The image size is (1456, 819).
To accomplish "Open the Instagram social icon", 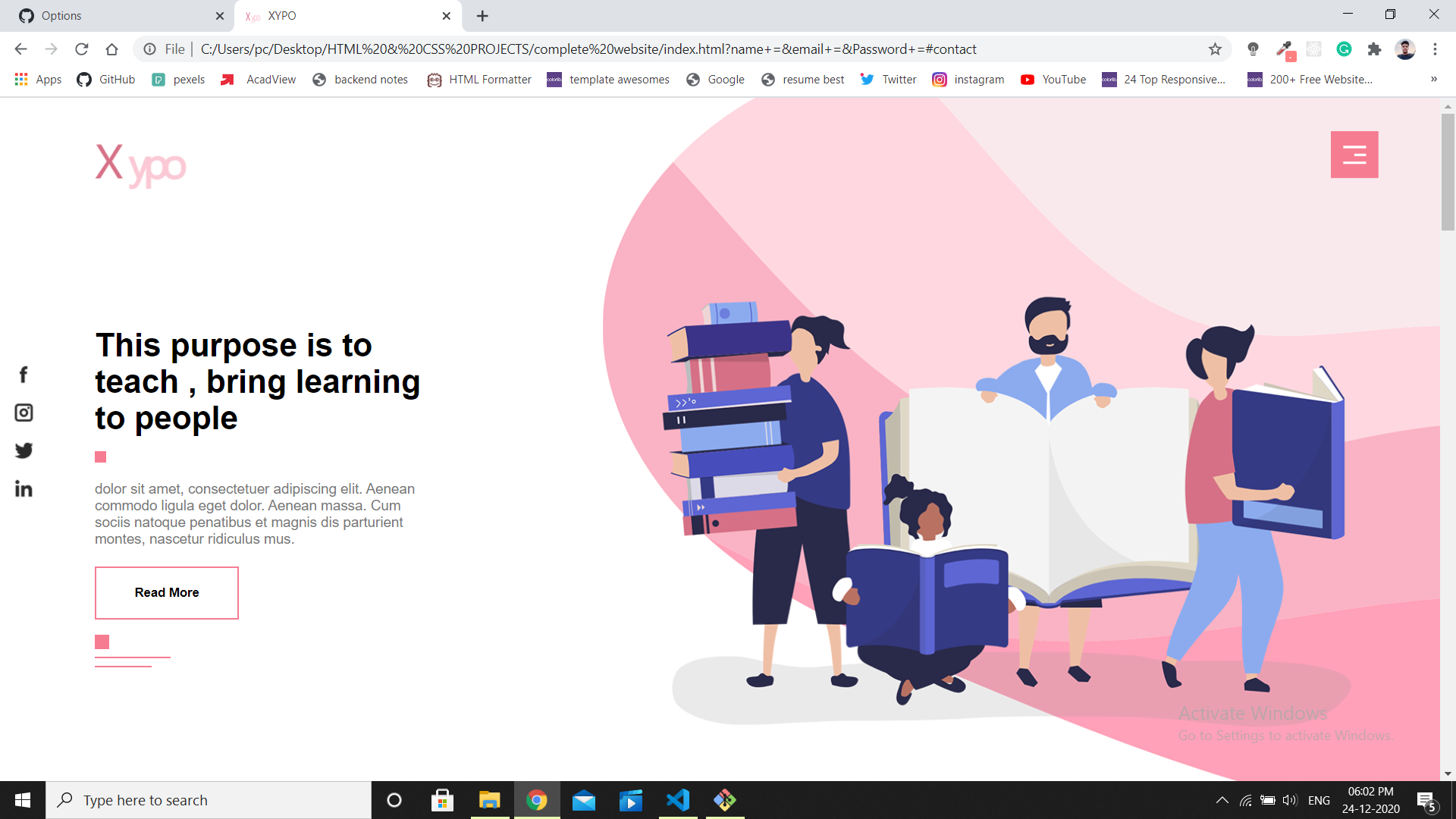I will pyautogui.click(x=24, y=413).
